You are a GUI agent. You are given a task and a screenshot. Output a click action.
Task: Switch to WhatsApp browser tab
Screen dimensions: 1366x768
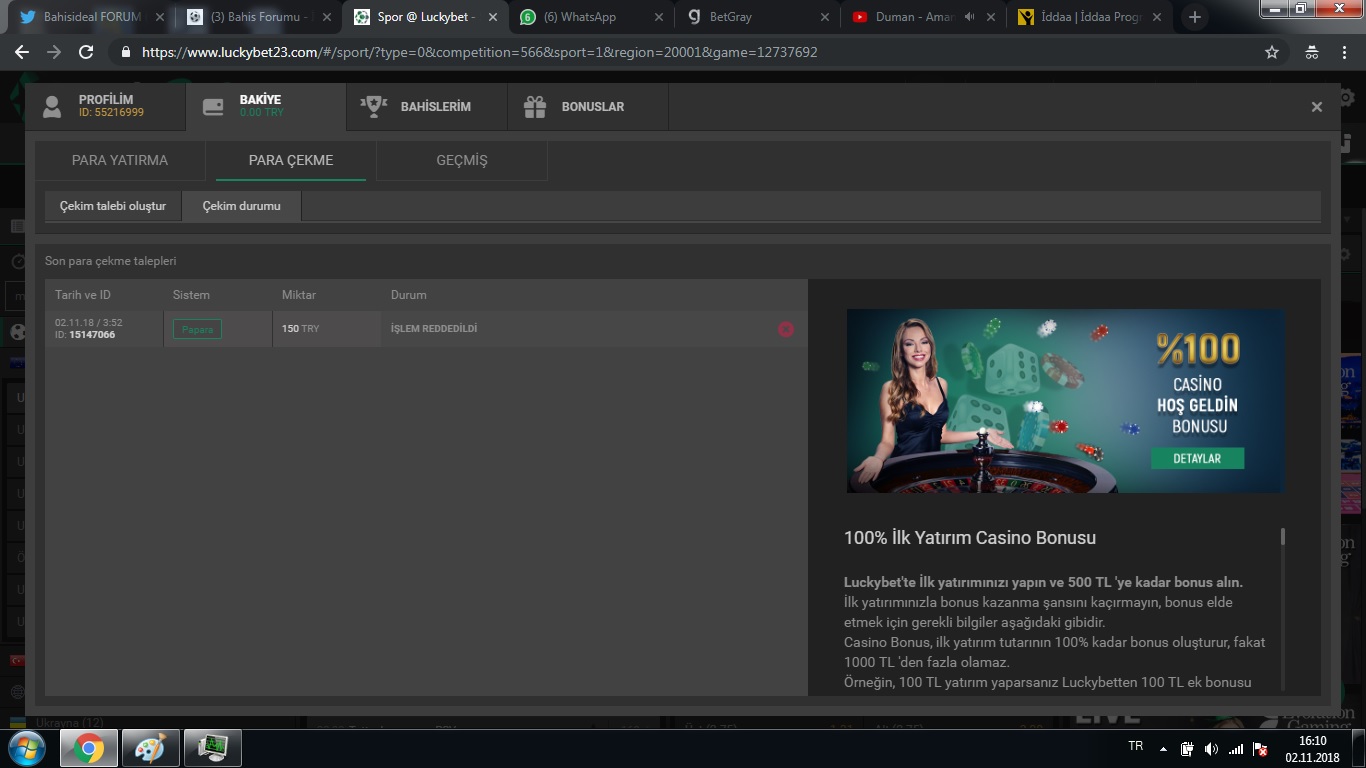click(x=591, y=17)
